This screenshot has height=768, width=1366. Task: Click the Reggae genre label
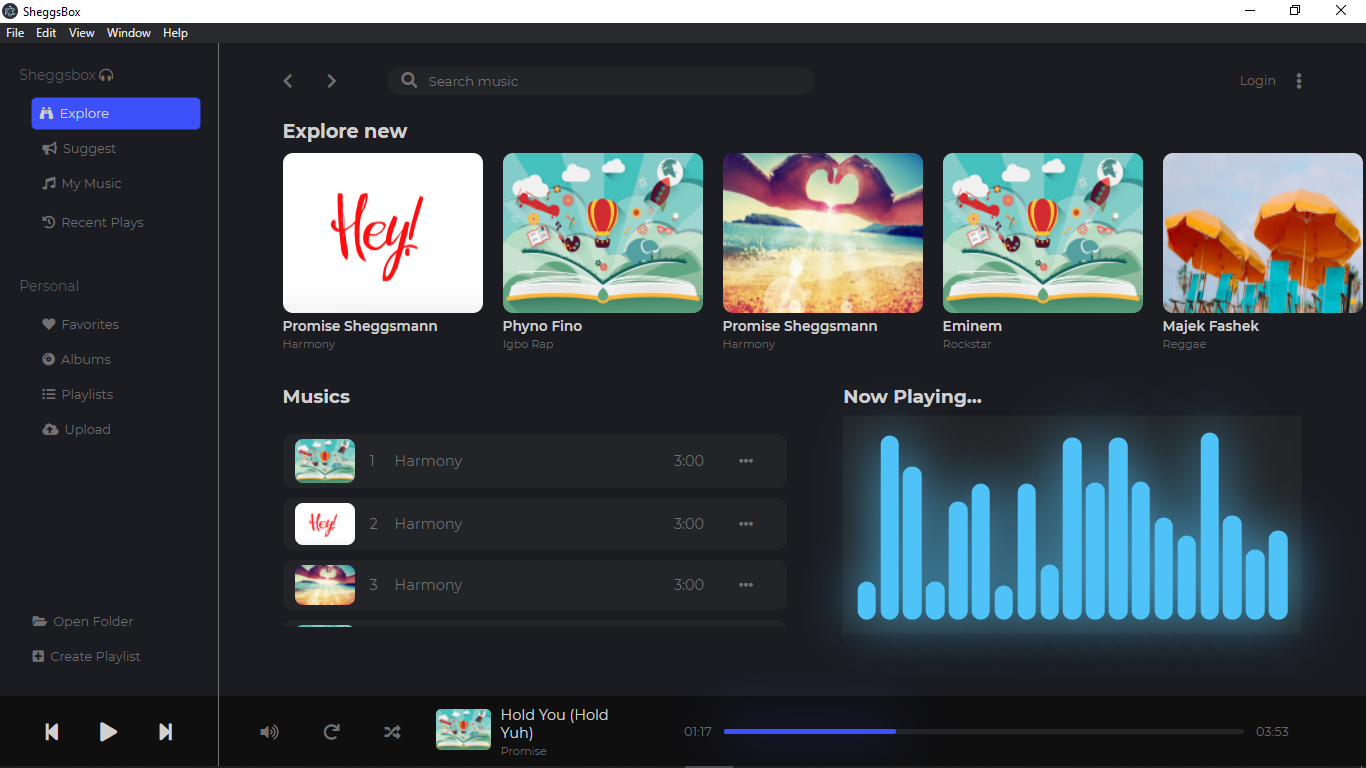coord(1184,344)
